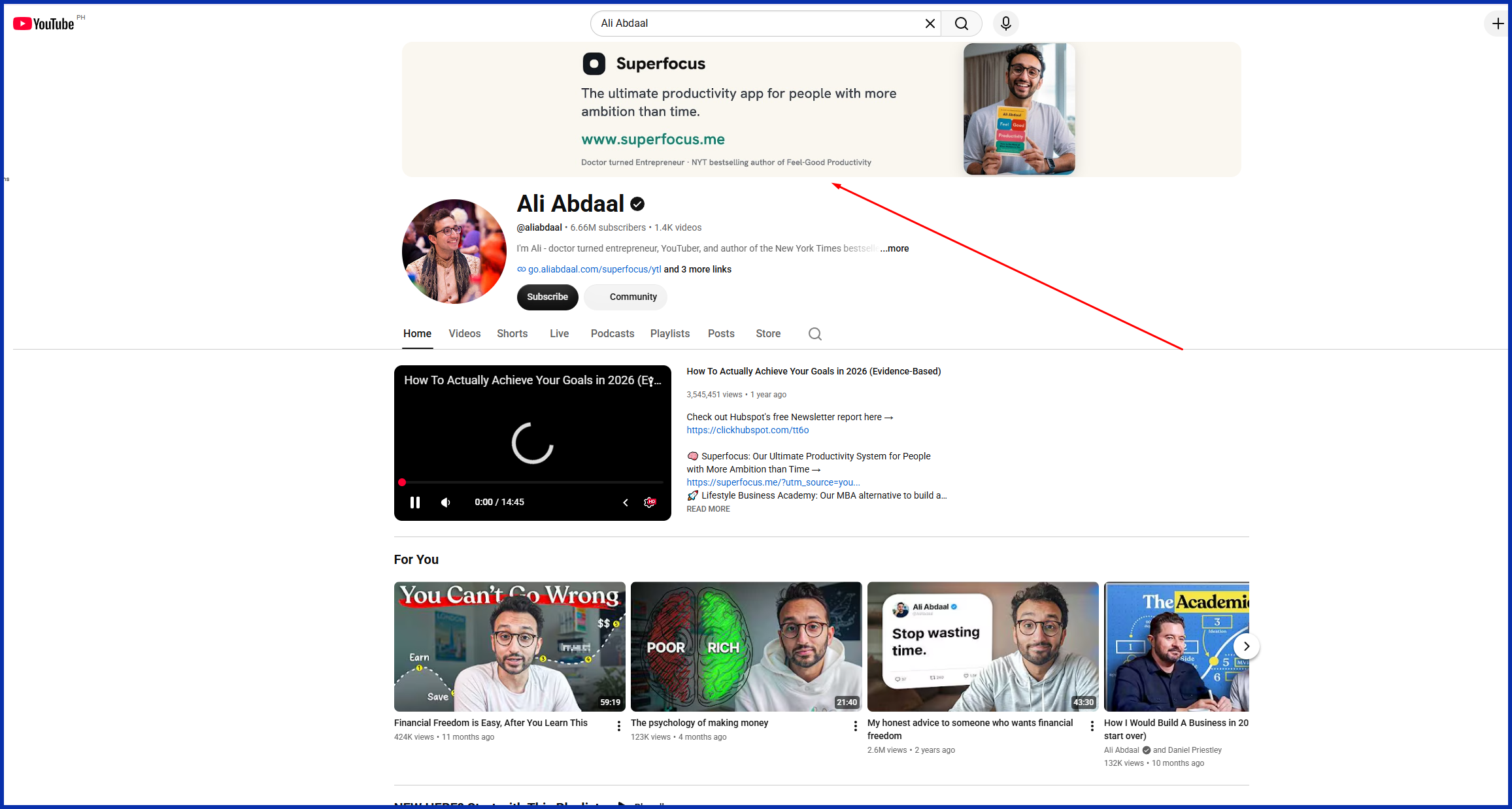
Task: Open the more-options dots in the video player
Action: click(x=652, y=380)
